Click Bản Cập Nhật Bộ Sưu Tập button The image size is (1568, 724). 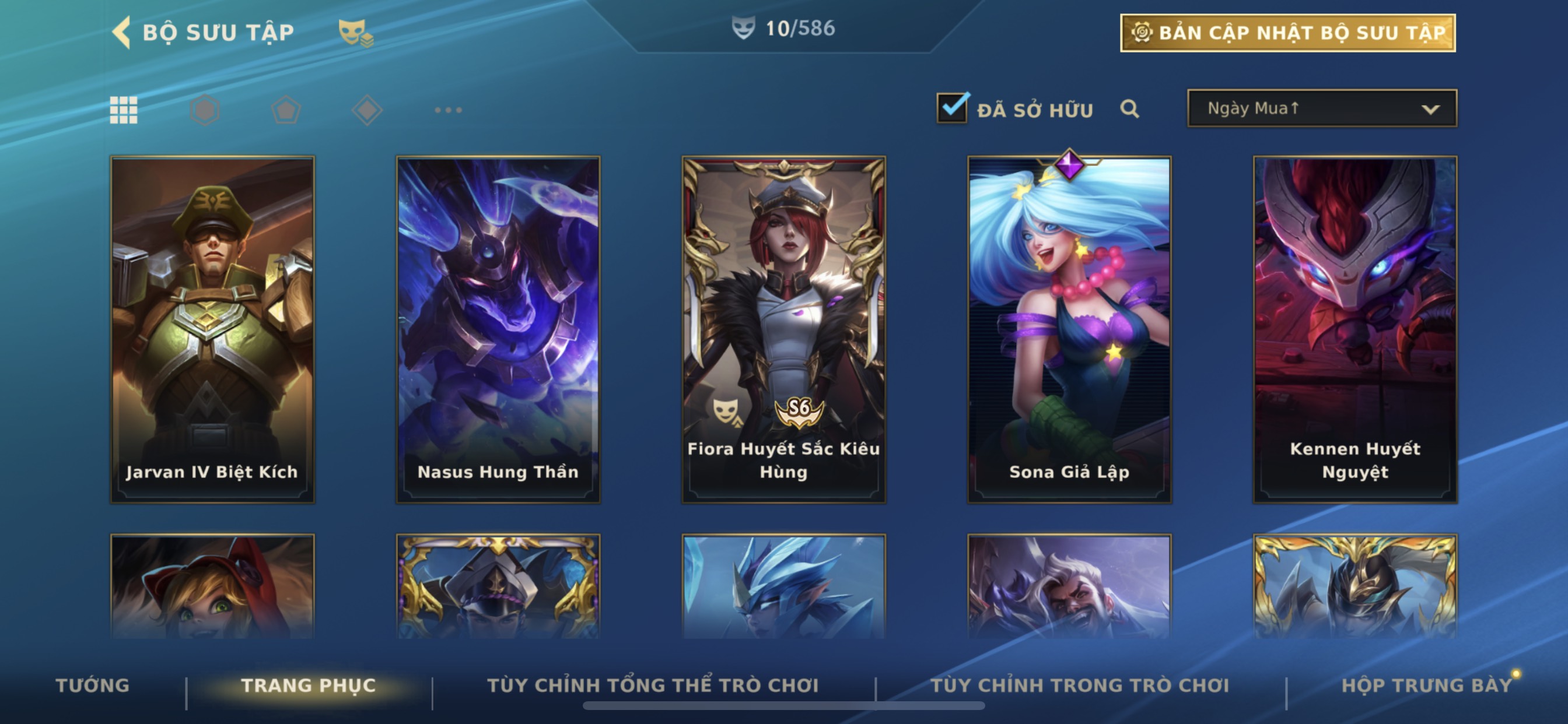tap(1288, 33)
